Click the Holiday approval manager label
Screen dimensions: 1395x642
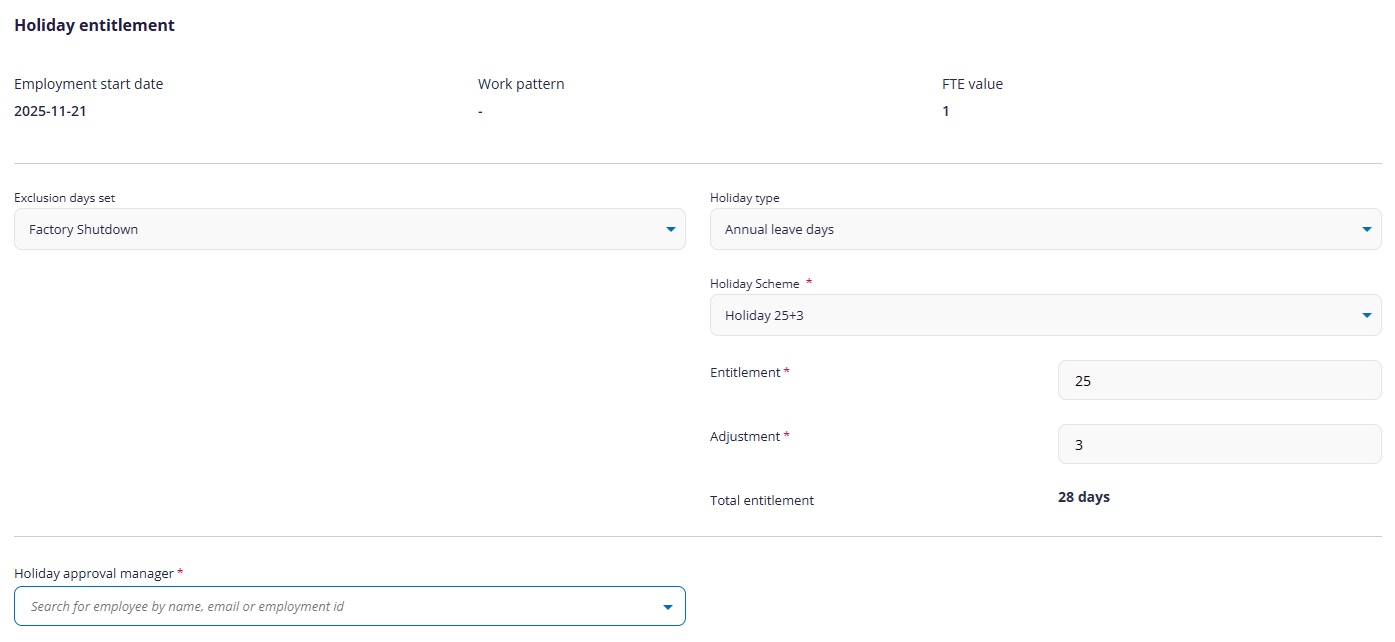[94, 573]
